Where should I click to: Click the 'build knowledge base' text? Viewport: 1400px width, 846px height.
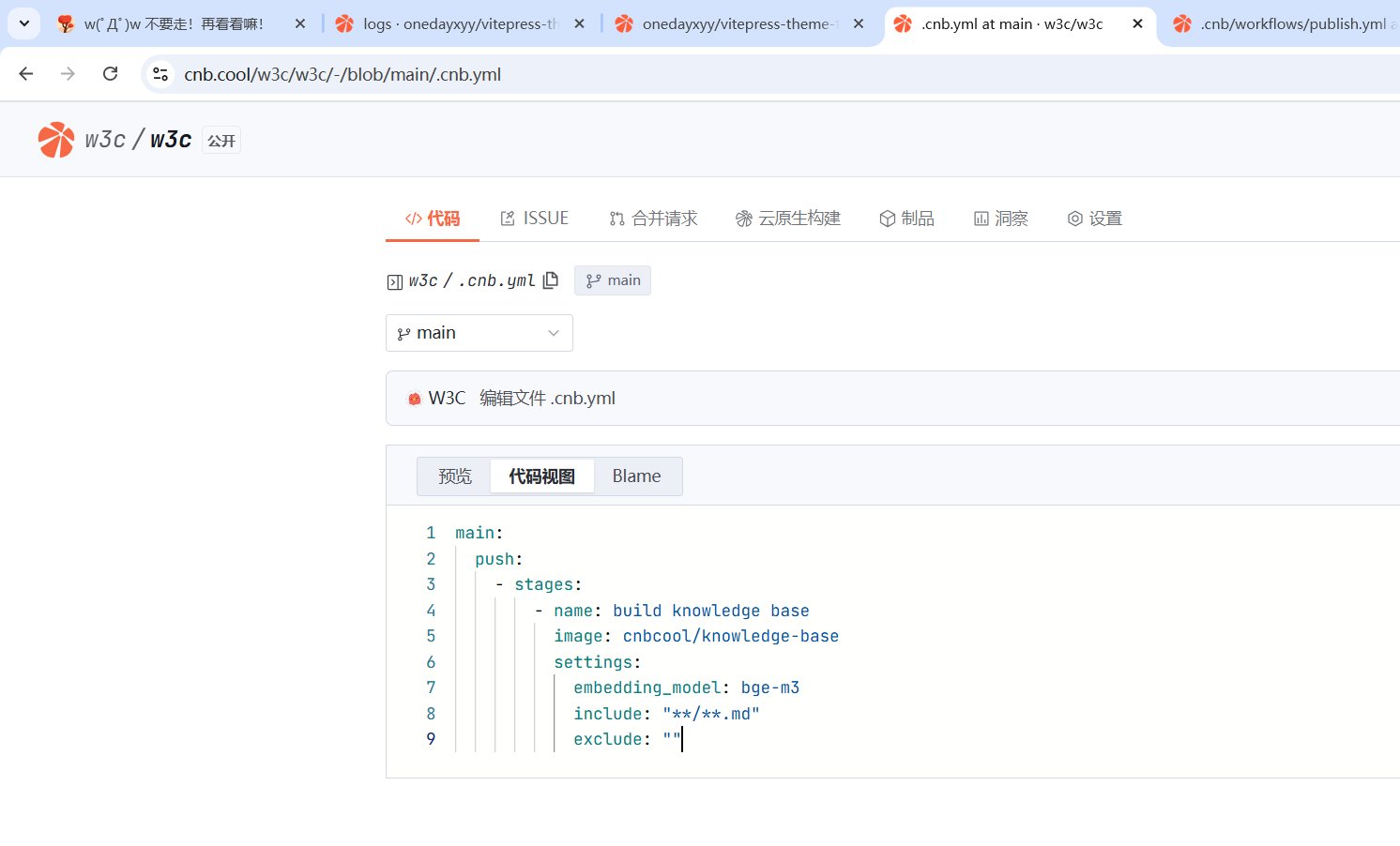point(711,611)
